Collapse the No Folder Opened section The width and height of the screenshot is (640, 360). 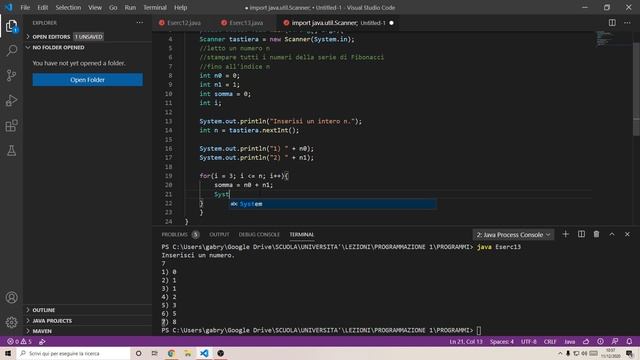[88, 47]
